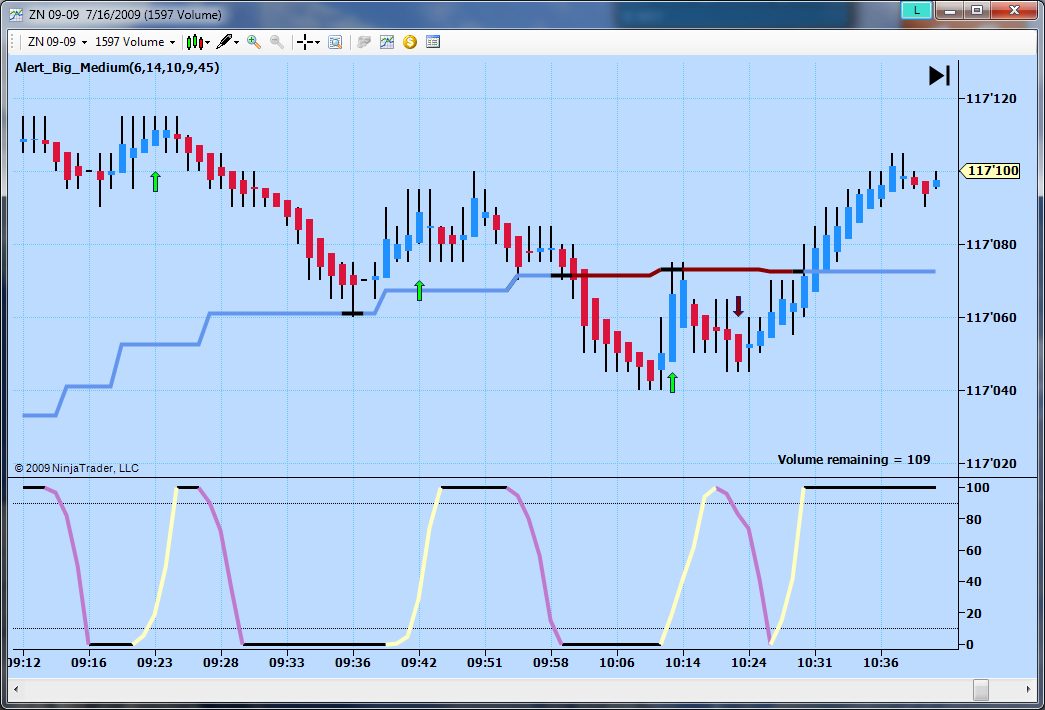The image size is (1045, 710).
Task: Click the right horizontal scrollbar arrow
Action: [1028, 689]
